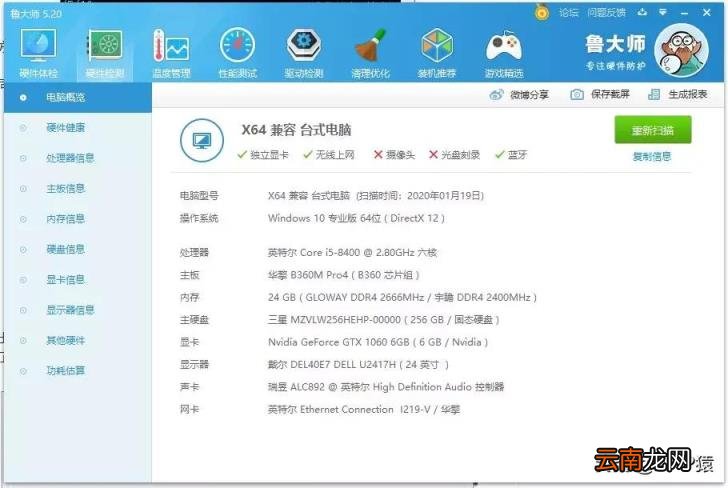Click the 电脑型号 scan date text
Viewport: 728px width, 488px height.
pyautogui.click(x=376, y=195)
